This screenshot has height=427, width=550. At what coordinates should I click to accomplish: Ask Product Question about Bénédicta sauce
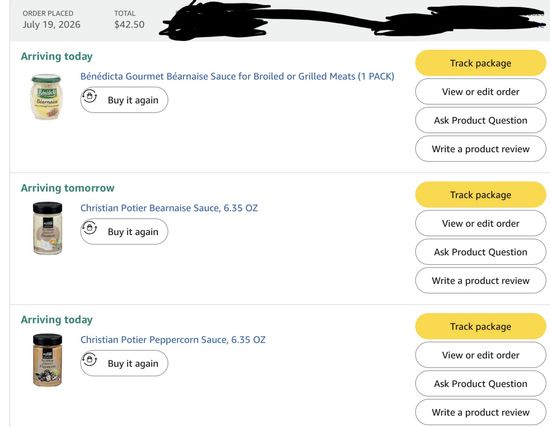pos(481,120)
